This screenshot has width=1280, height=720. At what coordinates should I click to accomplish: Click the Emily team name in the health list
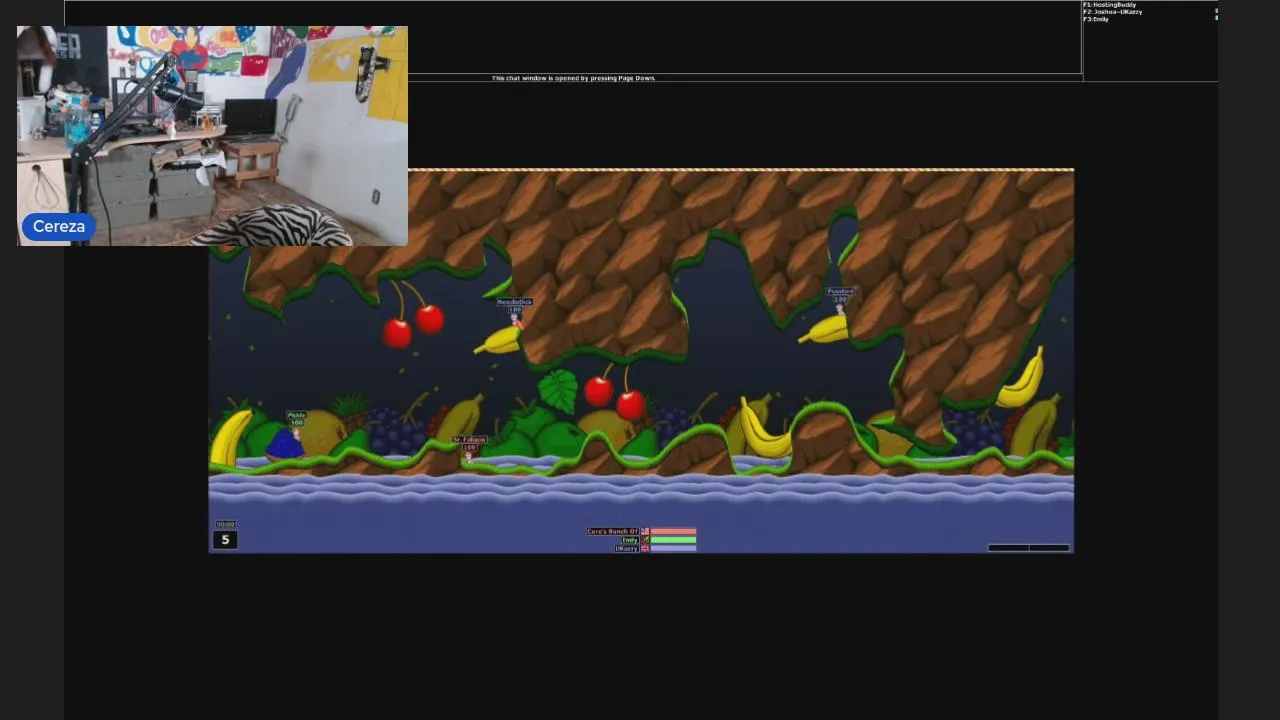coord(629,540)
